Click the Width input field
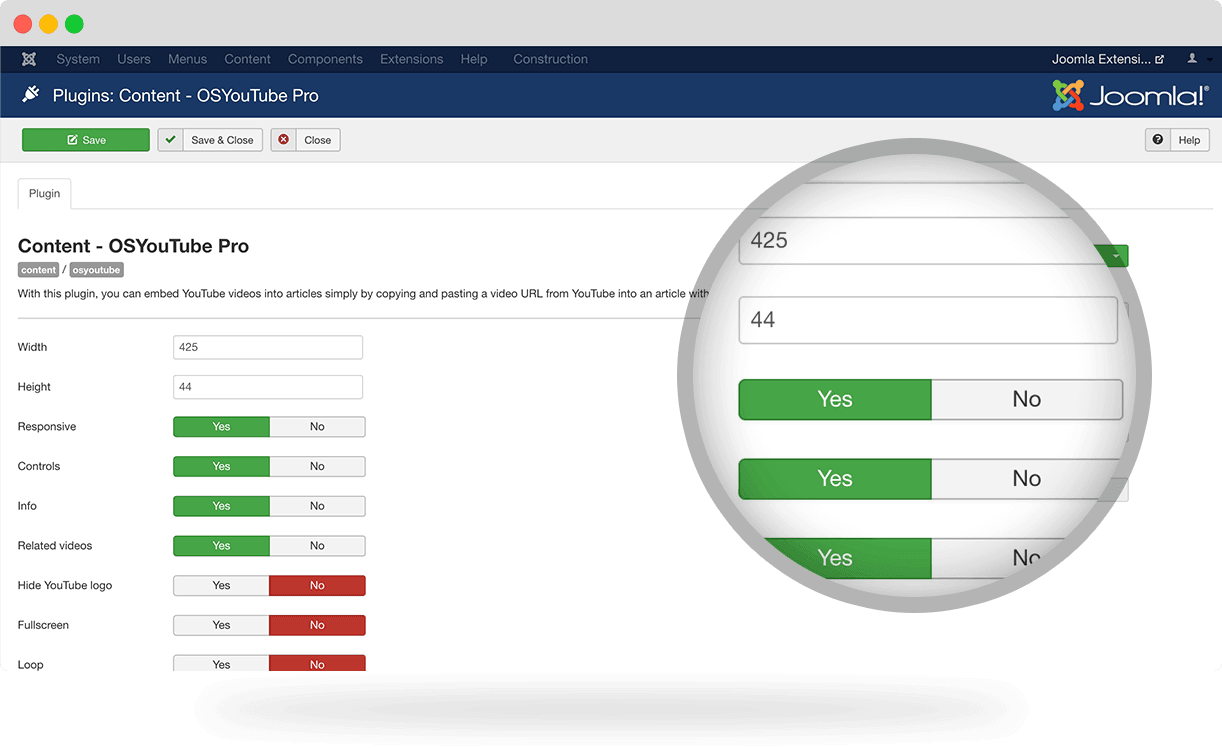This screenshot has height=748, width=1222. 268,347
